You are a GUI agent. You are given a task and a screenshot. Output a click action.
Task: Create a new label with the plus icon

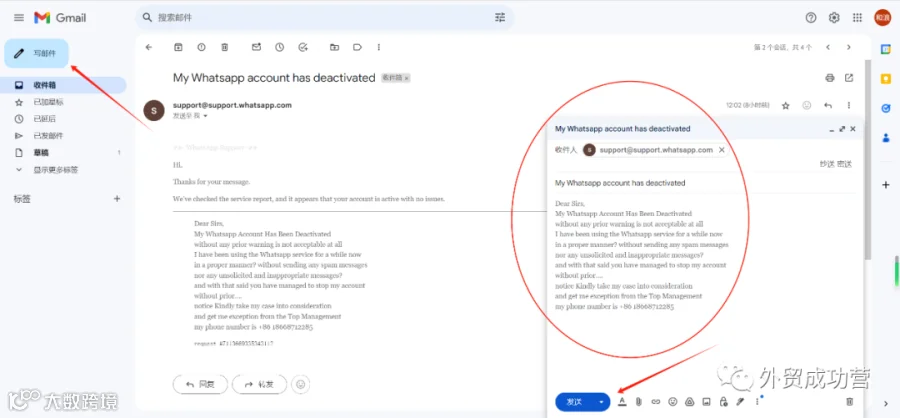click(x=117, y=199)
